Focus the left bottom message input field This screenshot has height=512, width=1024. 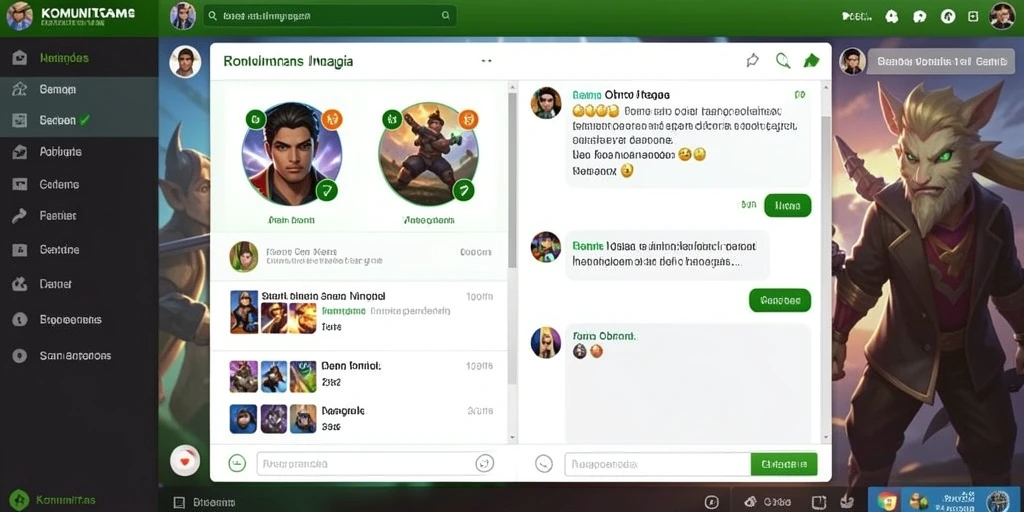click(x=376, y=464)
